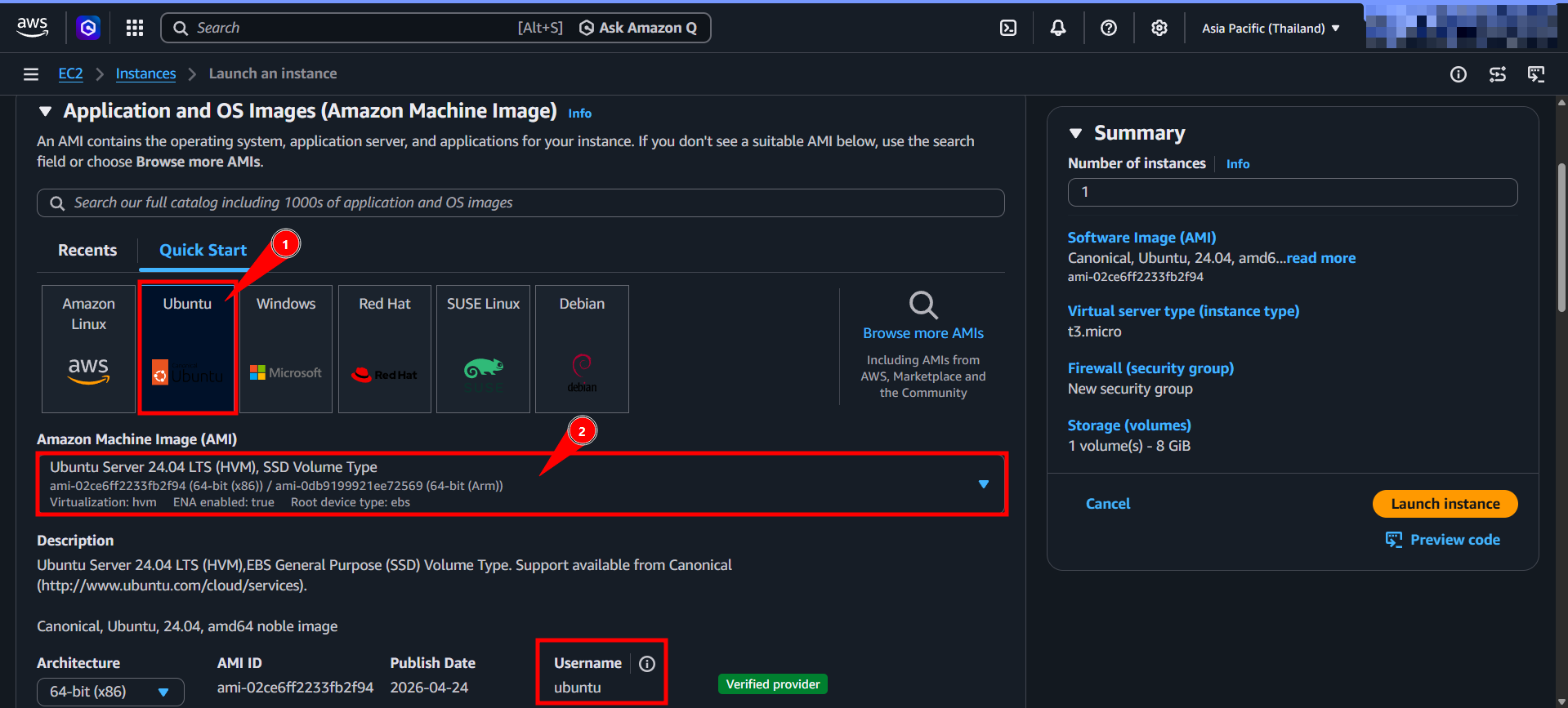Viewport: 1568px width, 708px height.
Task: Select the Red Hat AMI tile
Action: click(385, 349)
